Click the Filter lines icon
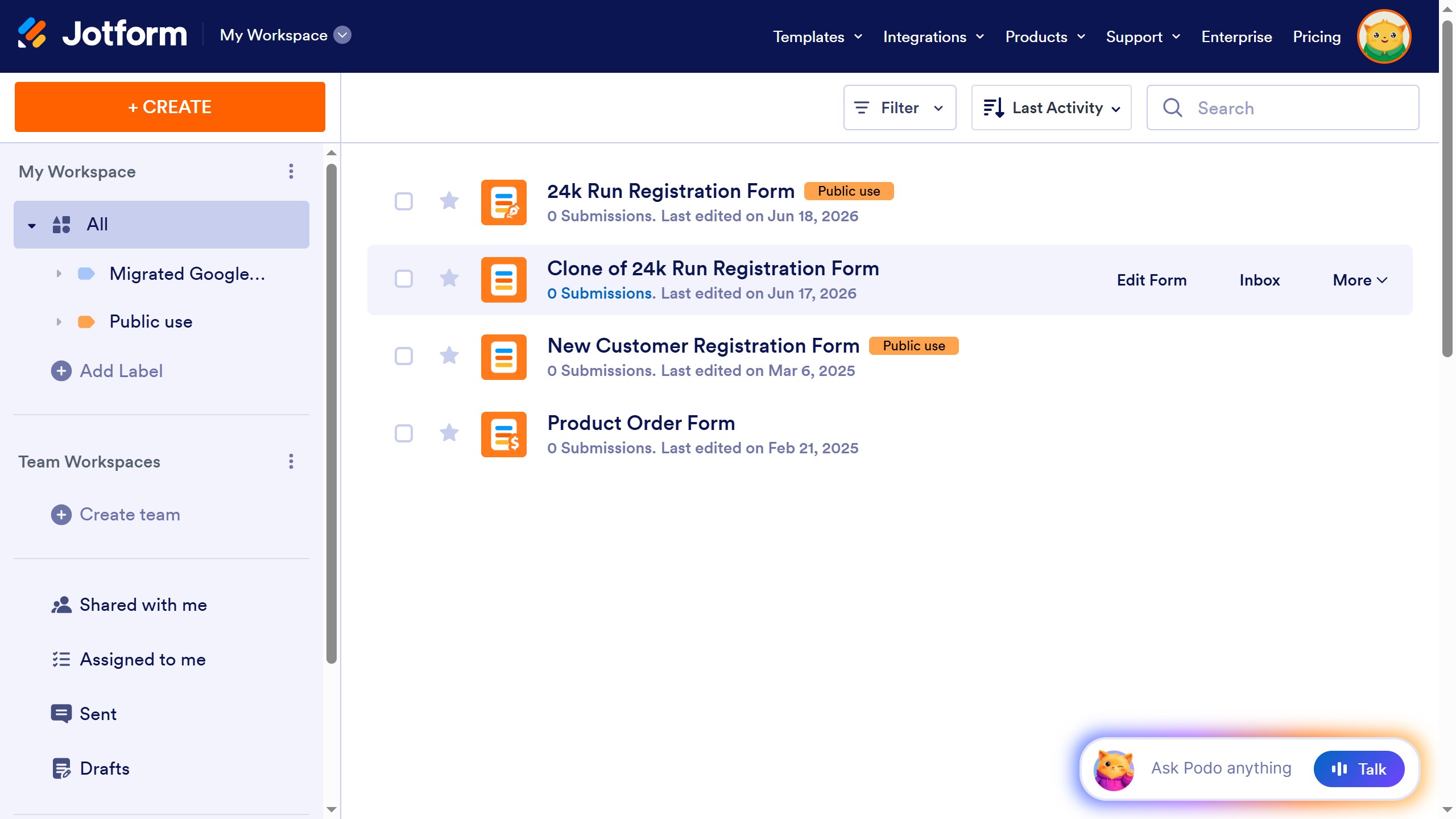Viewport: 1456px width, 819px height. [862, 107]
